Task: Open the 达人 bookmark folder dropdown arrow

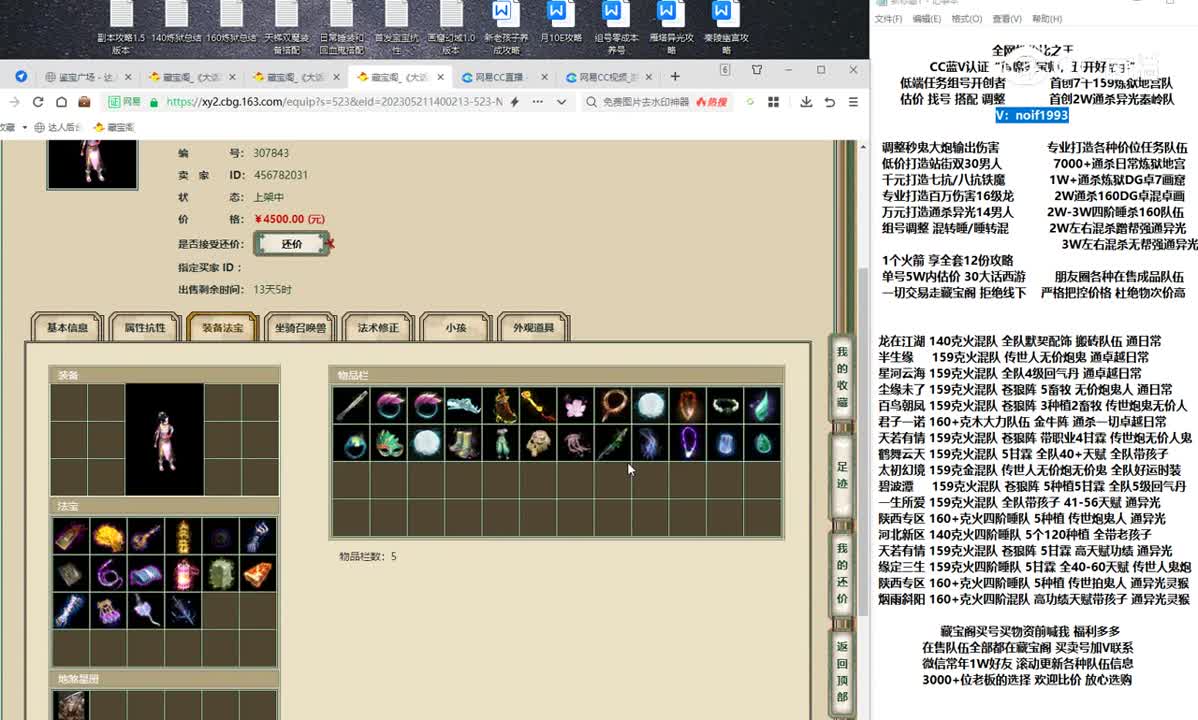Action: tap(25, 126)
